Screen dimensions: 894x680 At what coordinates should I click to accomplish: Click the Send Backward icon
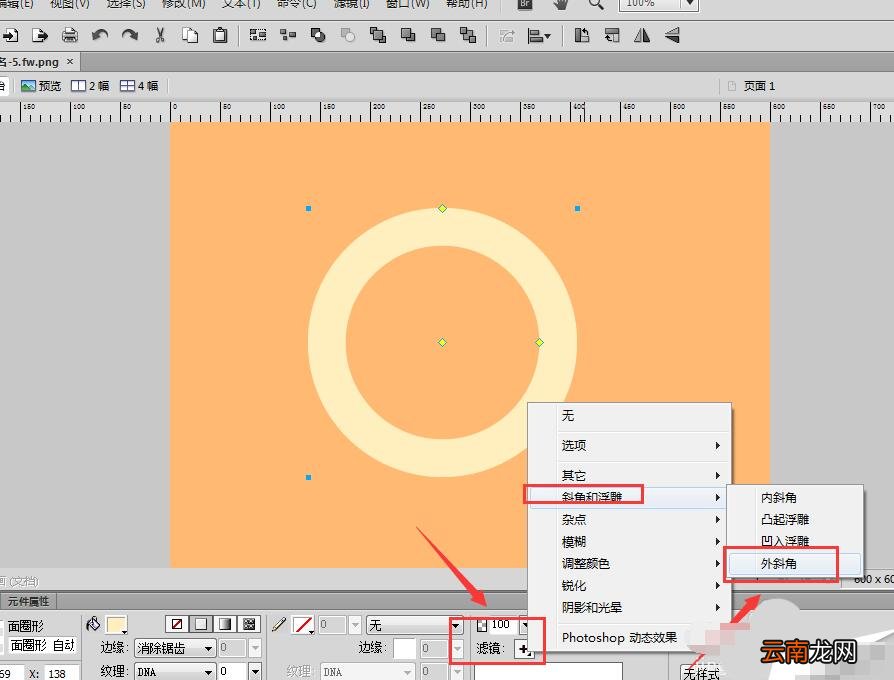[x=438, y=35]
